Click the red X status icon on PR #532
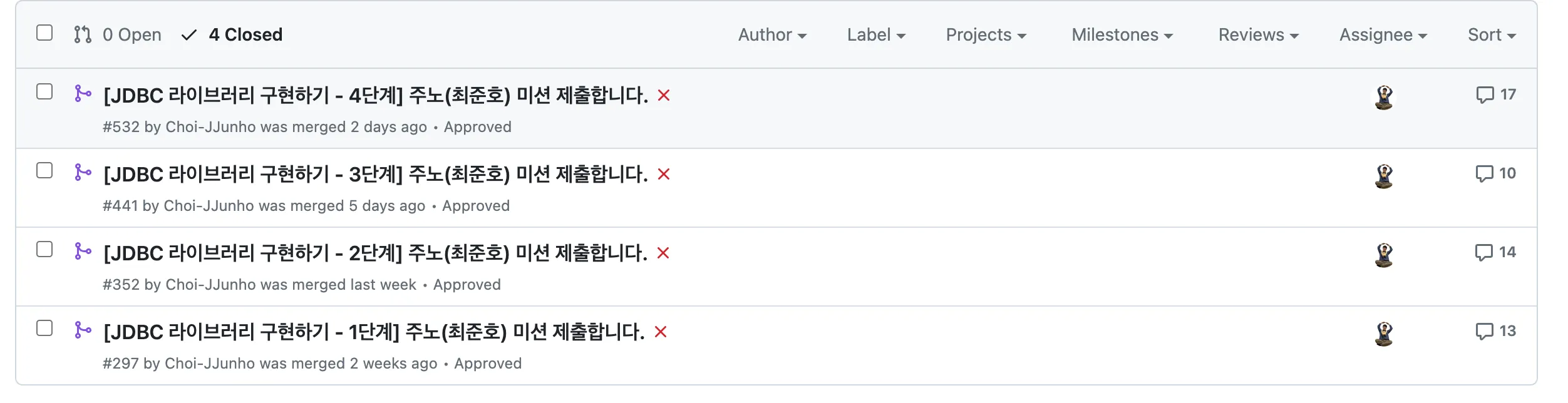 (664, 96)
